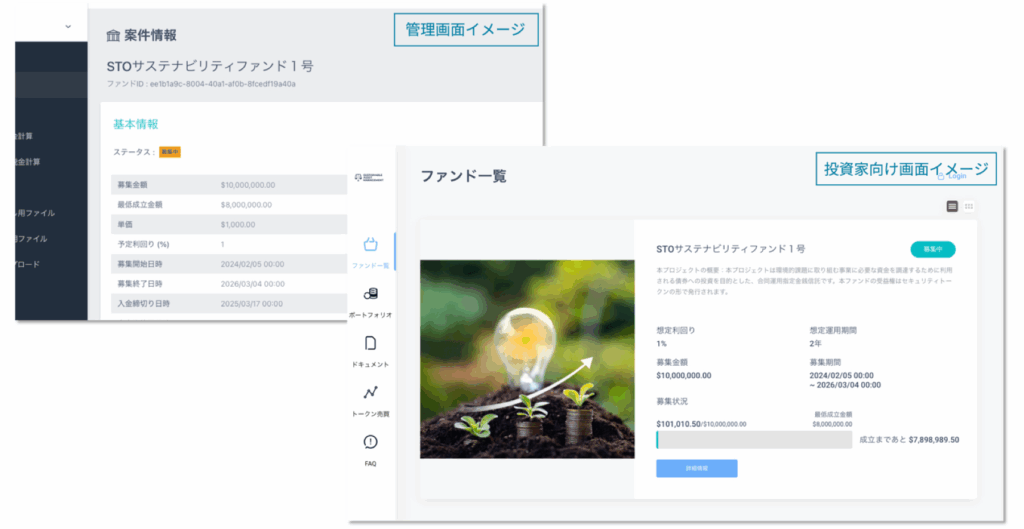The image size is (1024, 529).
Task: Click the blue 詳細情報 button
Action: point(697,468)
